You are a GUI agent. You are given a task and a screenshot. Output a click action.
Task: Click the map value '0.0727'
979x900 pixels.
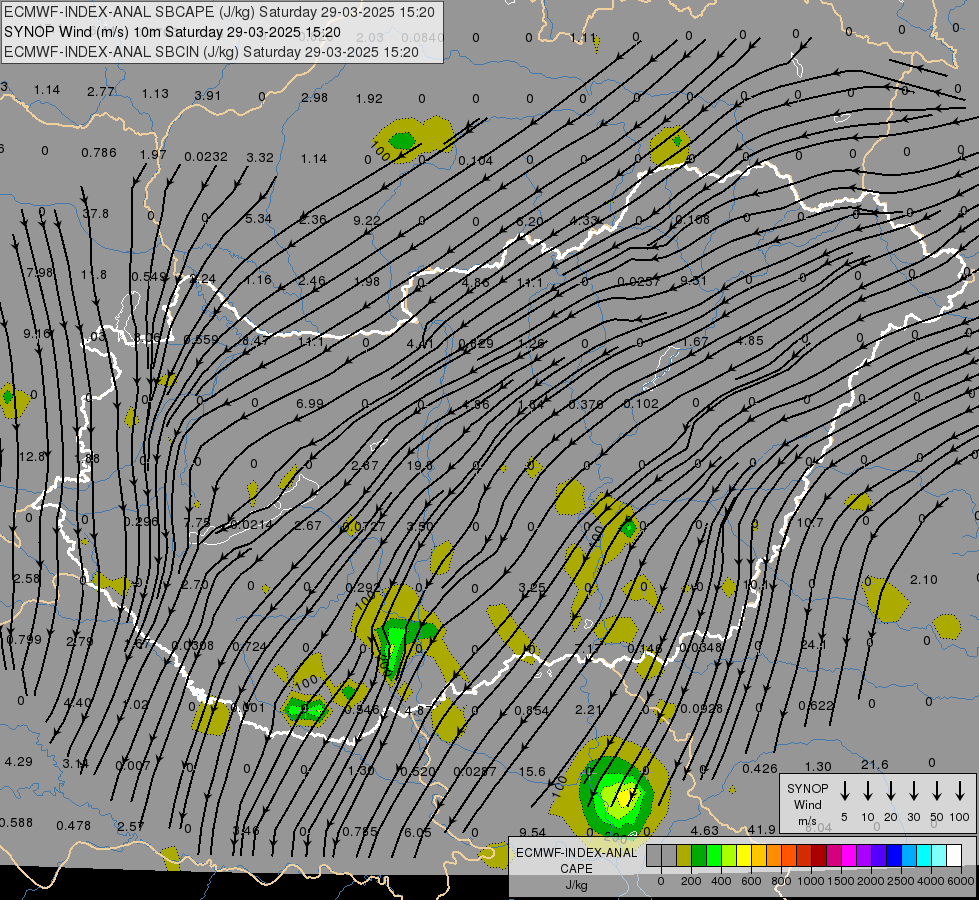(364, 527)
